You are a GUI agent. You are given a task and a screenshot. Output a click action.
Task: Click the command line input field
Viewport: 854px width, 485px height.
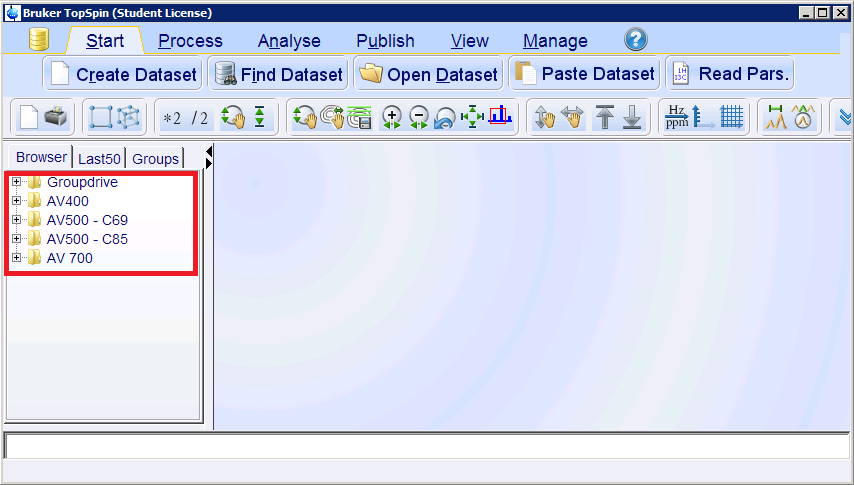(x=427, y=446)
